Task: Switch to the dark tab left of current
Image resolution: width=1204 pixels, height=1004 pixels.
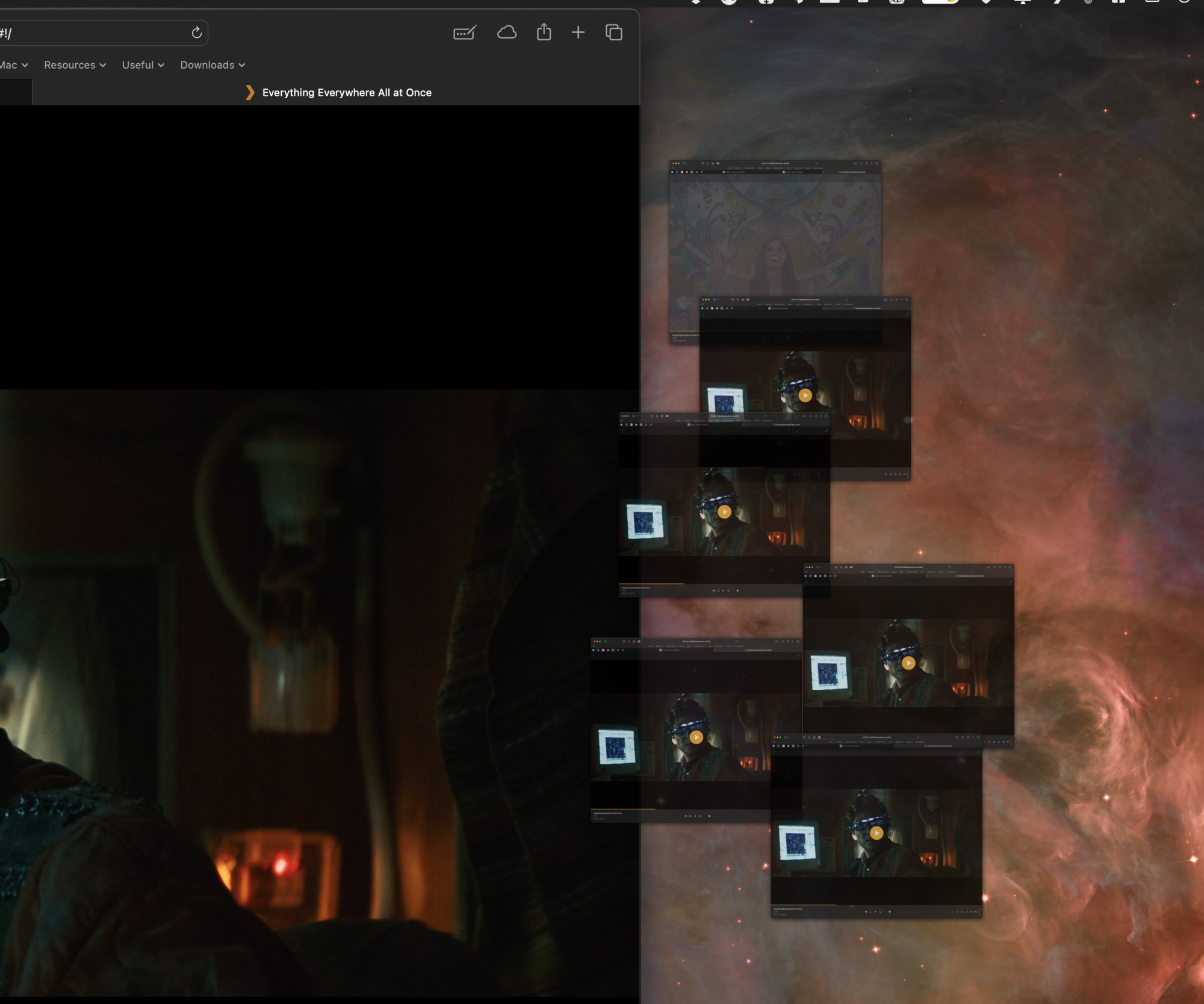Action: [x=15, y=93]
